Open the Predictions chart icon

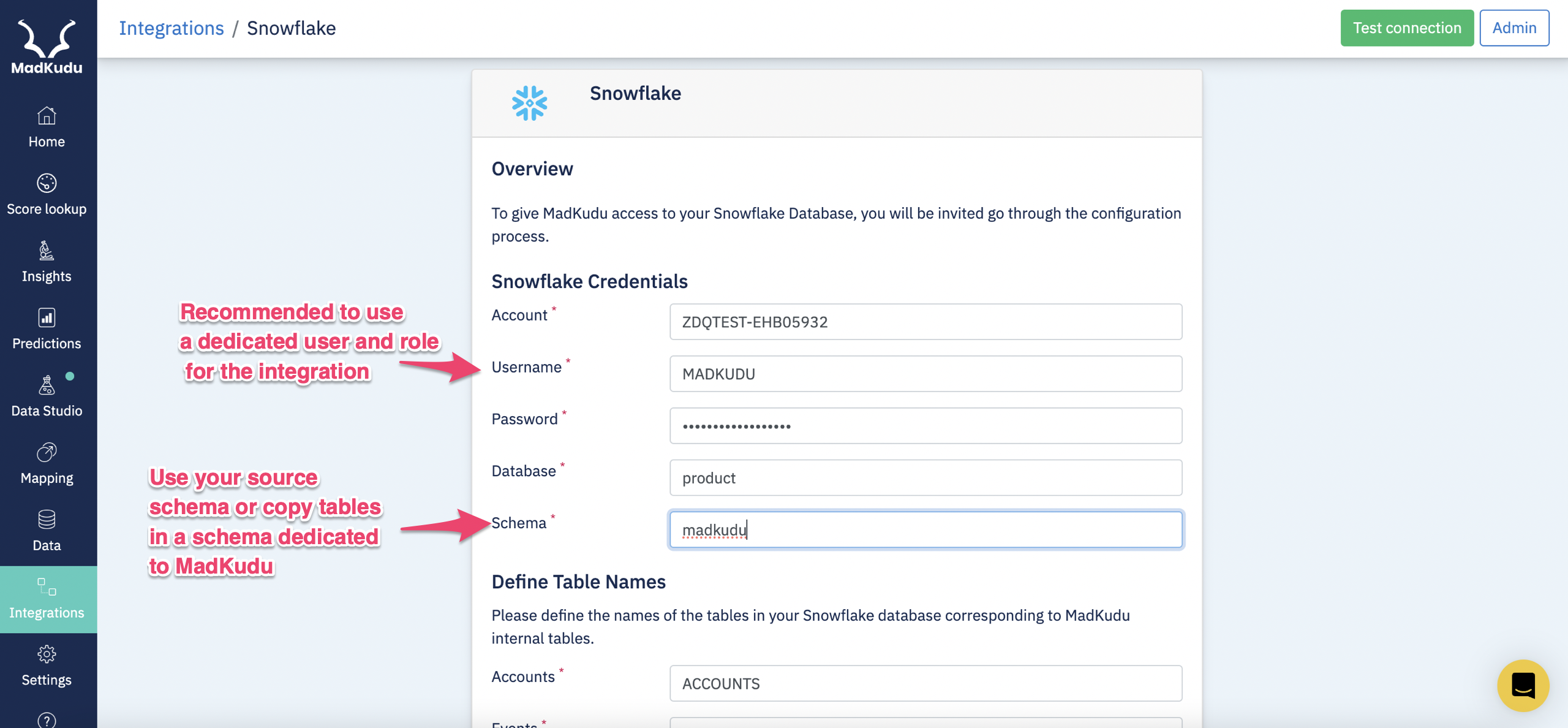pyautogui.click(x=47, y=317)
